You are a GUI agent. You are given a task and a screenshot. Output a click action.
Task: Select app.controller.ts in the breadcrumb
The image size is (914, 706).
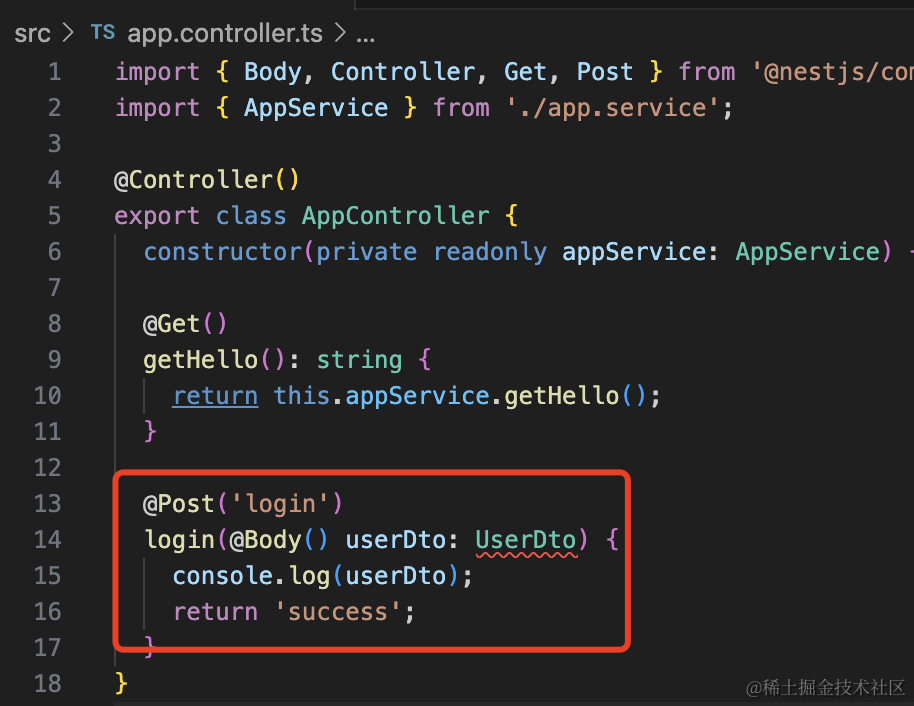tap(225, 33)
